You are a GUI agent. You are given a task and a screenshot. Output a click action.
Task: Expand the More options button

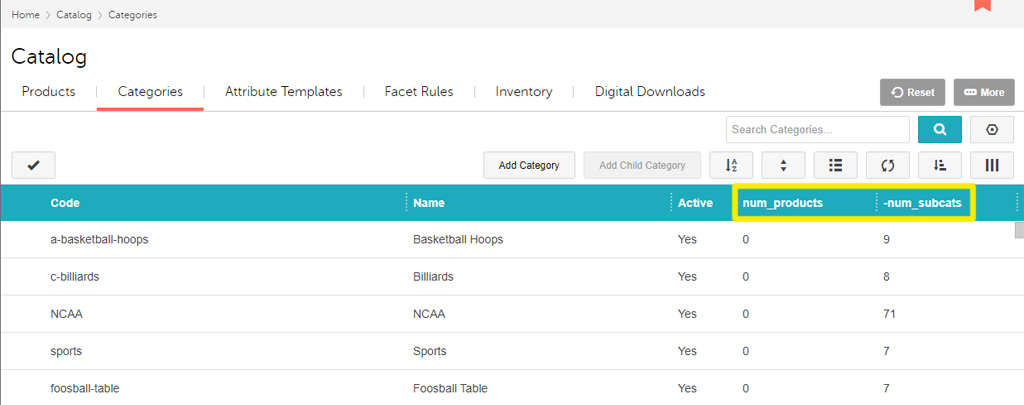[983, 92]
